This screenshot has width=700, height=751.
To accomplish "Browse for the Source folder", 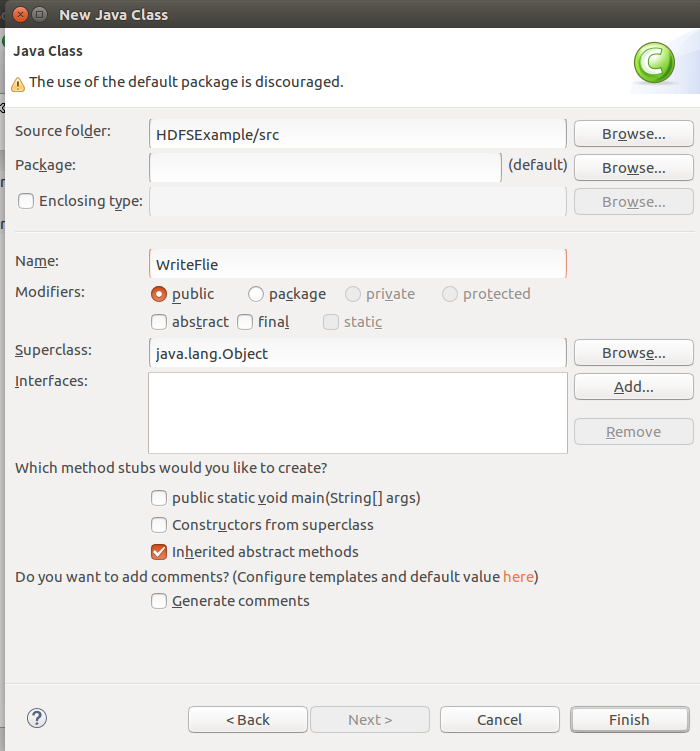I will tap(633, 134).
